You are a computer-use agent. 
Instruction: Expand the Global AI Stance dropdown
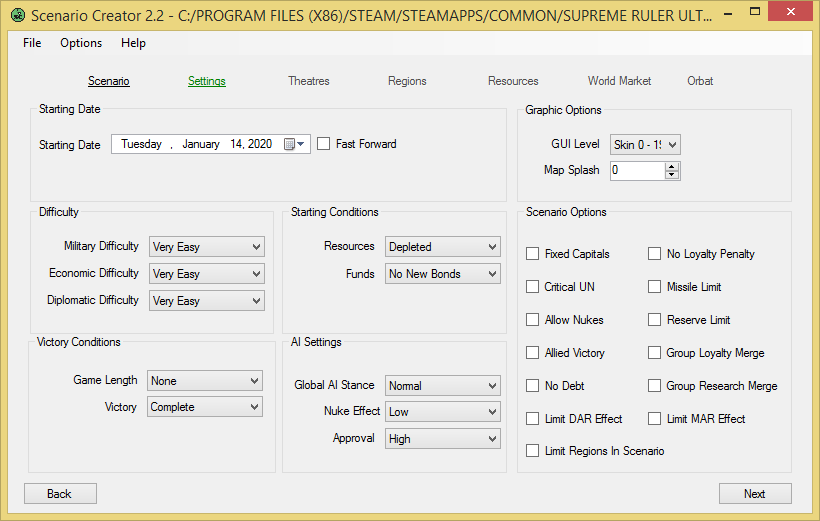pos(442,386)
